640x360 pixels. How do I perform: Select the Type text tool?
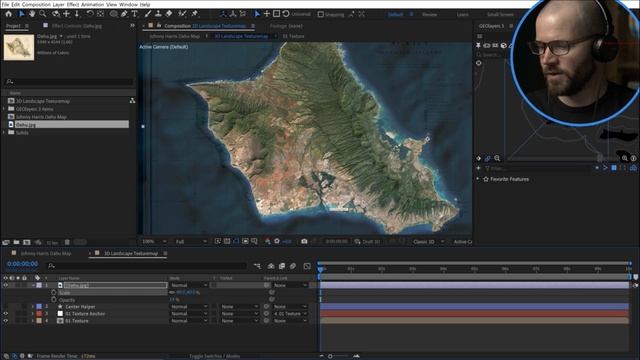(x=135, y=14)
